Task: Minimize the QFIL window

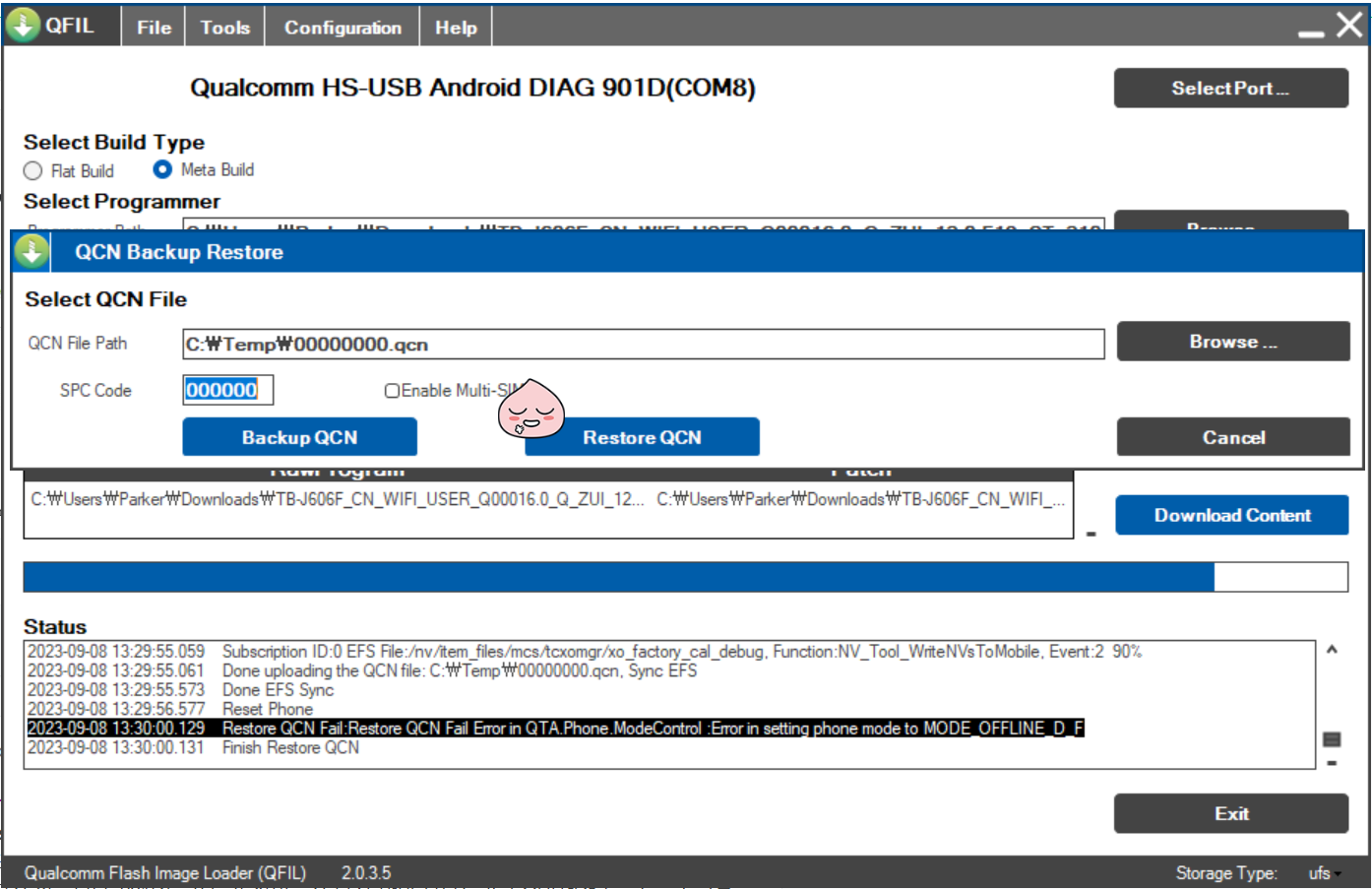Action: (1311, 33)
